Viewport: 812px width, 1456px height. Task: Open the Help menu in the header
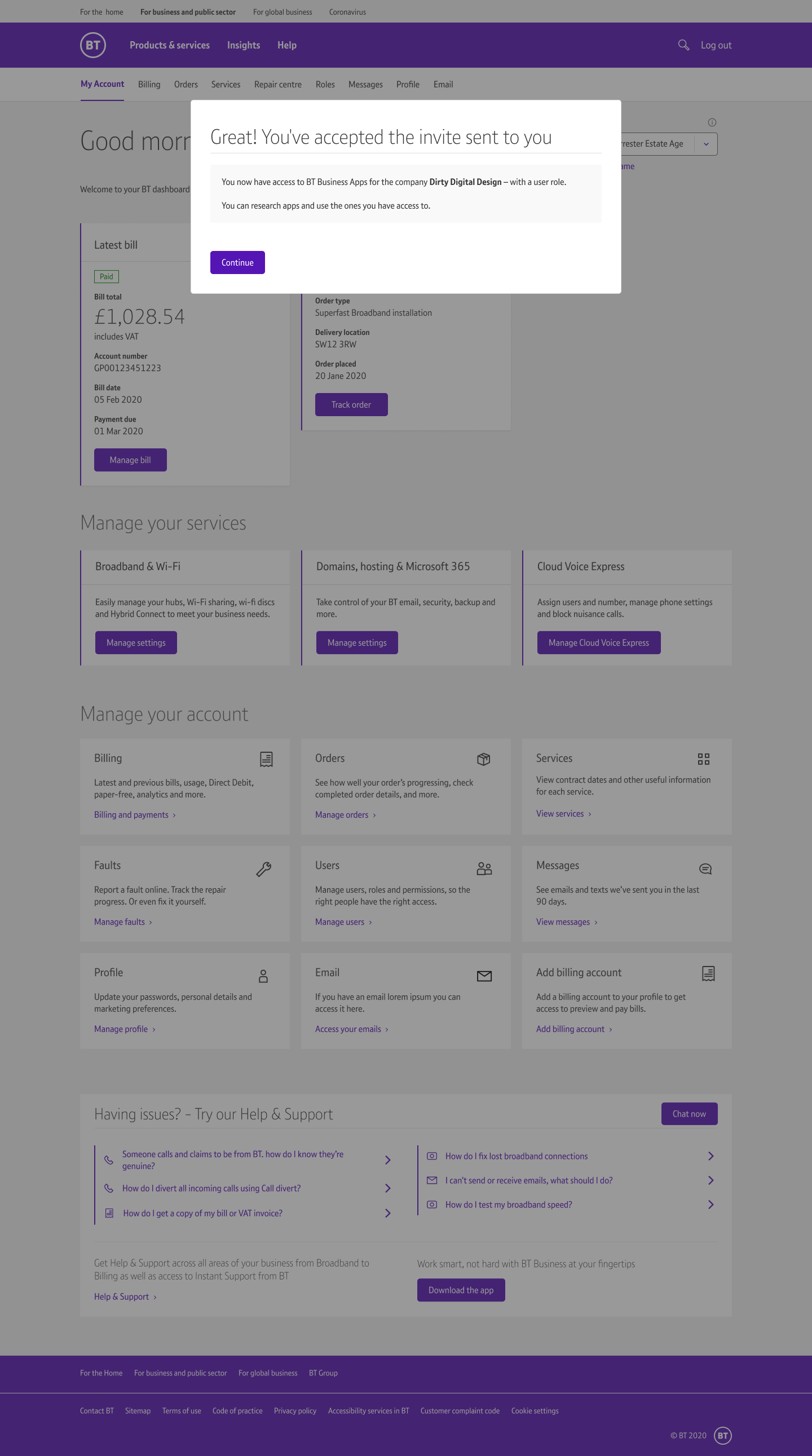[x=287, y=45]
